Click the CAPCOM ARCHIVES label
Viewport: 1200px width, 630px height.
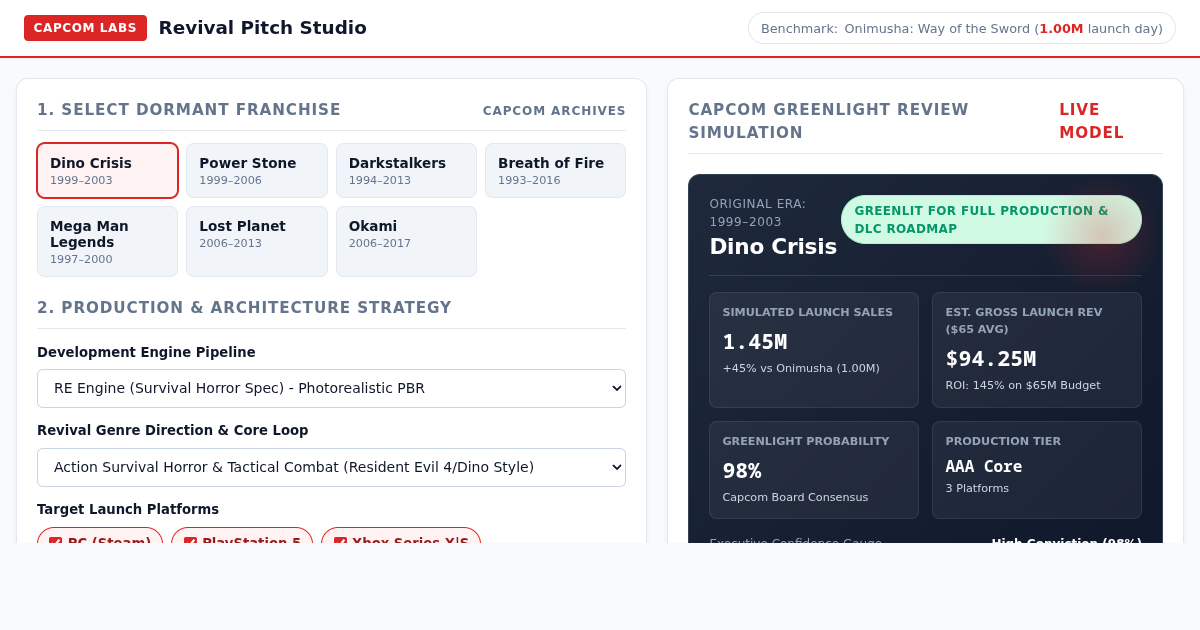click(x=554, y=111)
